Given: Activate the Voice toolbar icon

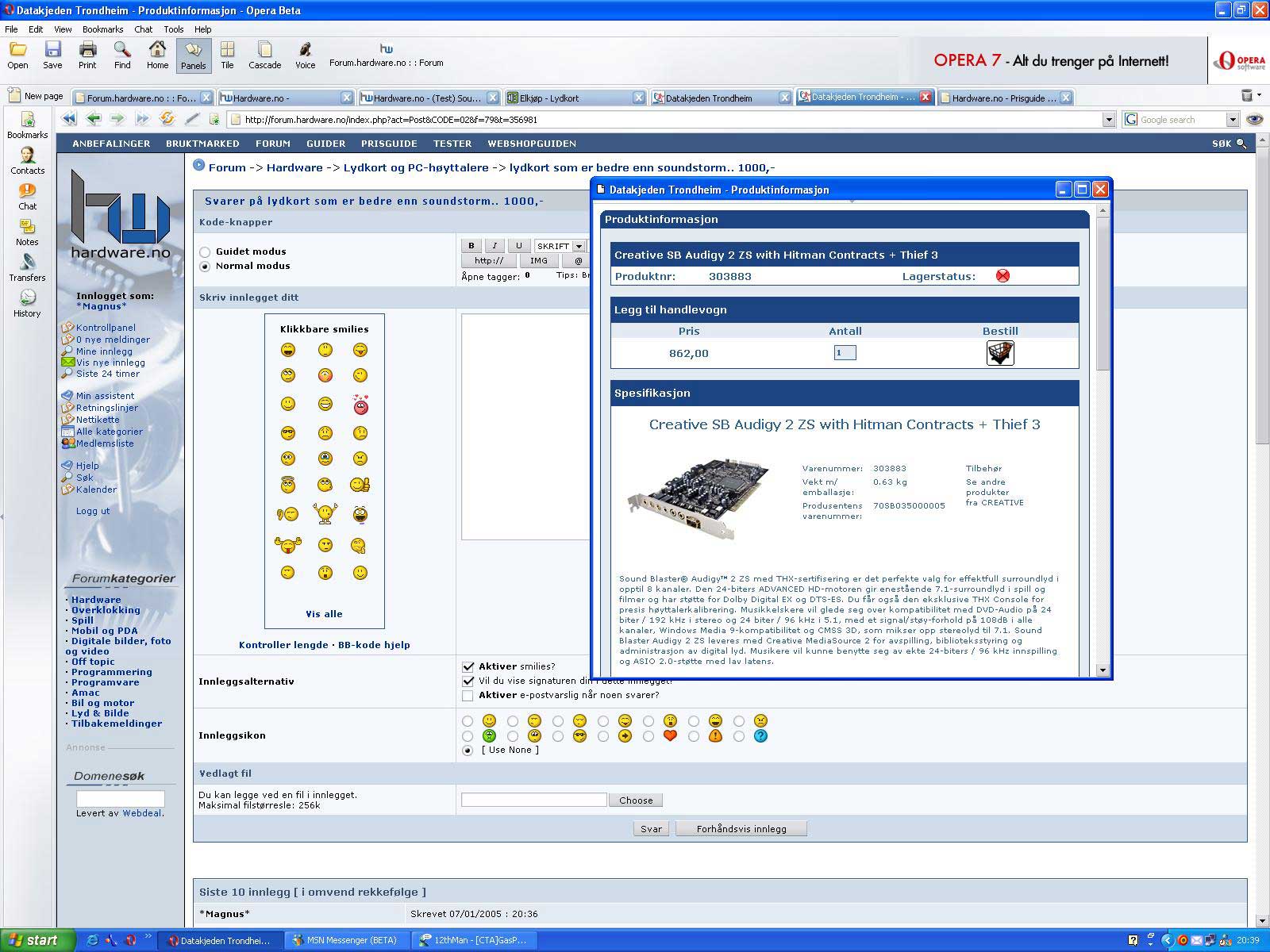Looking at the screenshot, I should 305,56.
